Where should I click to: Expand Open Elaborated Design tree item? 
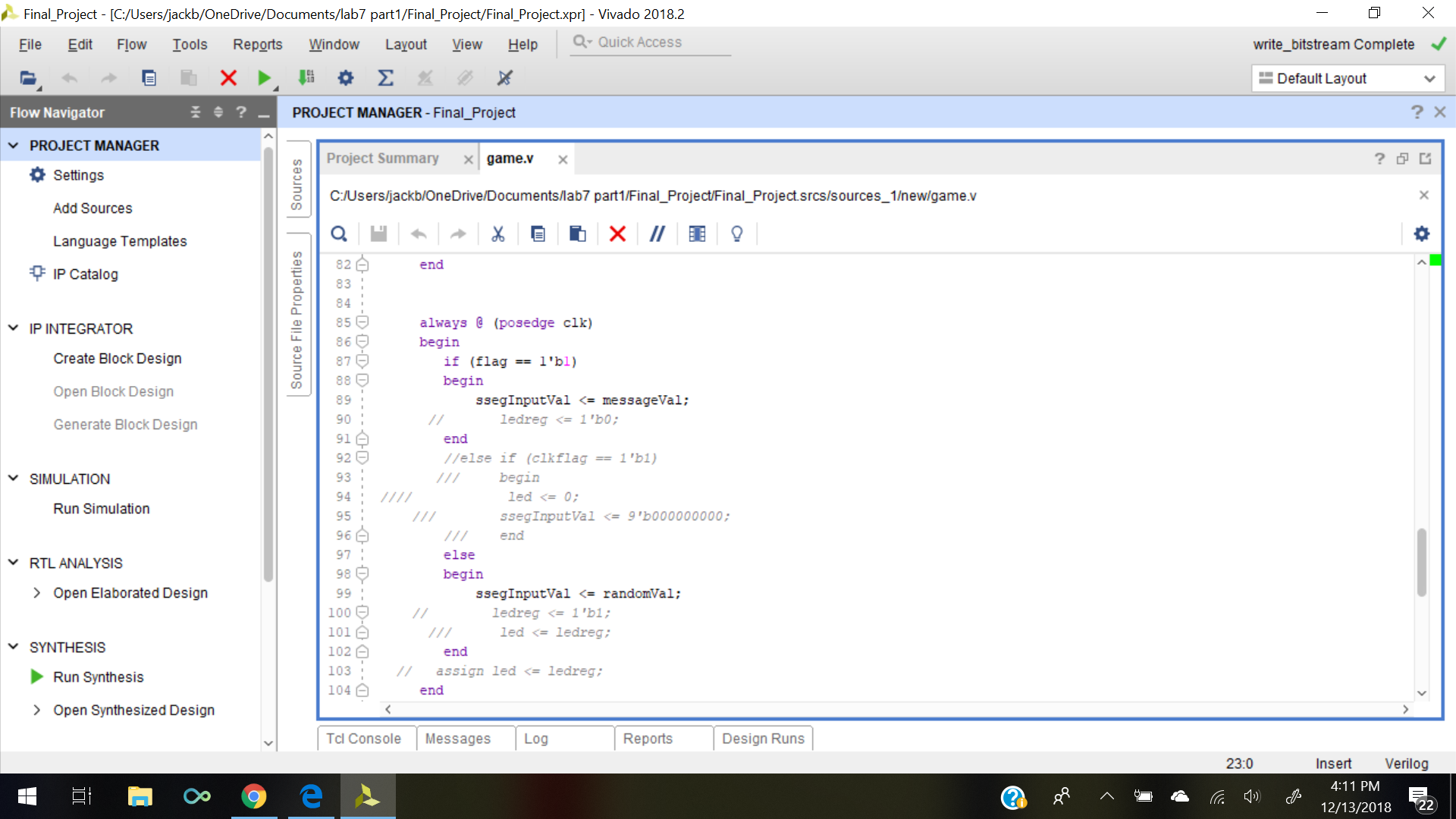pyautogui.click(x=36, y=593)
